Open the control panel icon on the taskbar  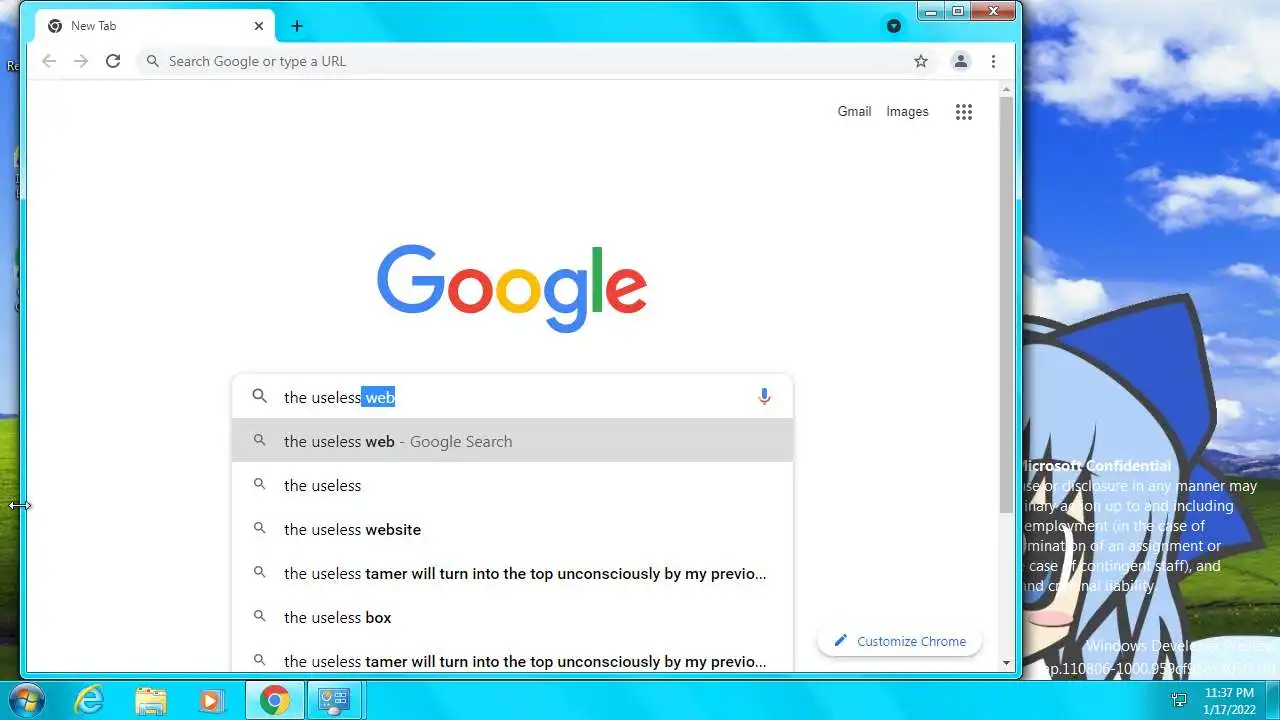coord(333,700)
